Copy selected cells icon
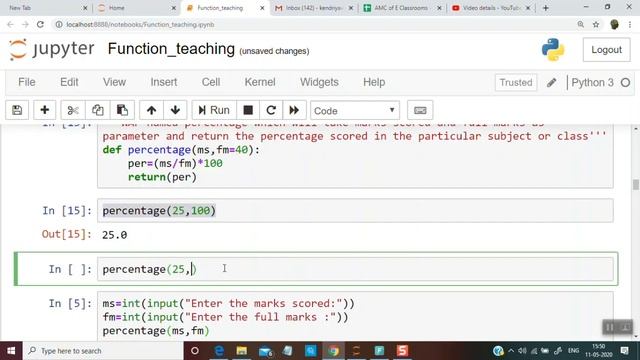 click(98, 110)
